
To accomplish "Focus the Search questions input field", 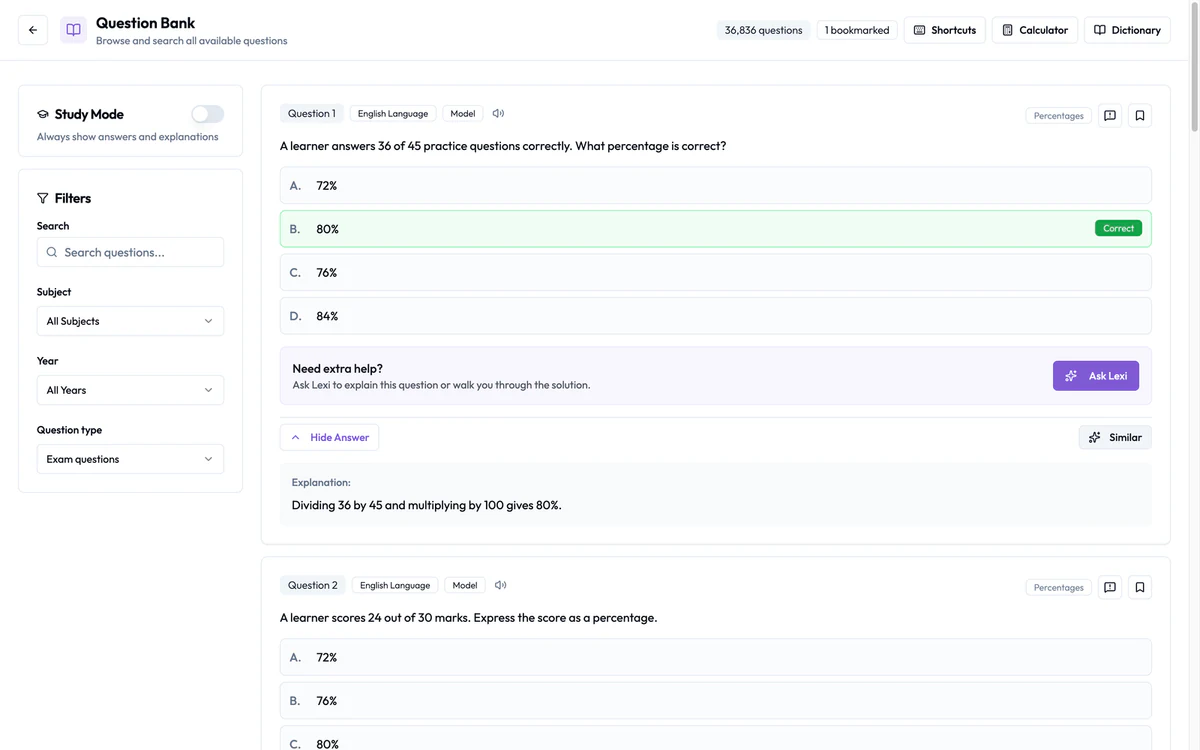I will click(130, 252).
